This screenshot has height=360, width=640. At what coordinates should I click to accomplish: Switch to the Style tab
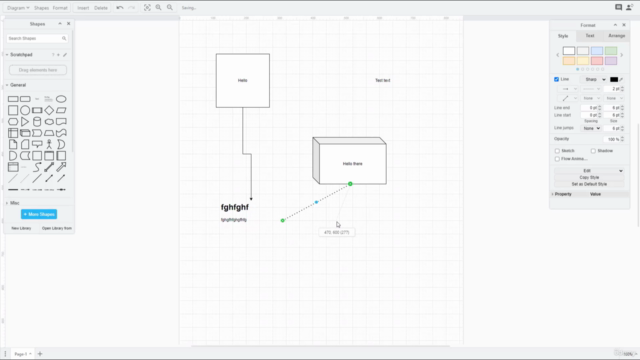click(x=563, y=36)
